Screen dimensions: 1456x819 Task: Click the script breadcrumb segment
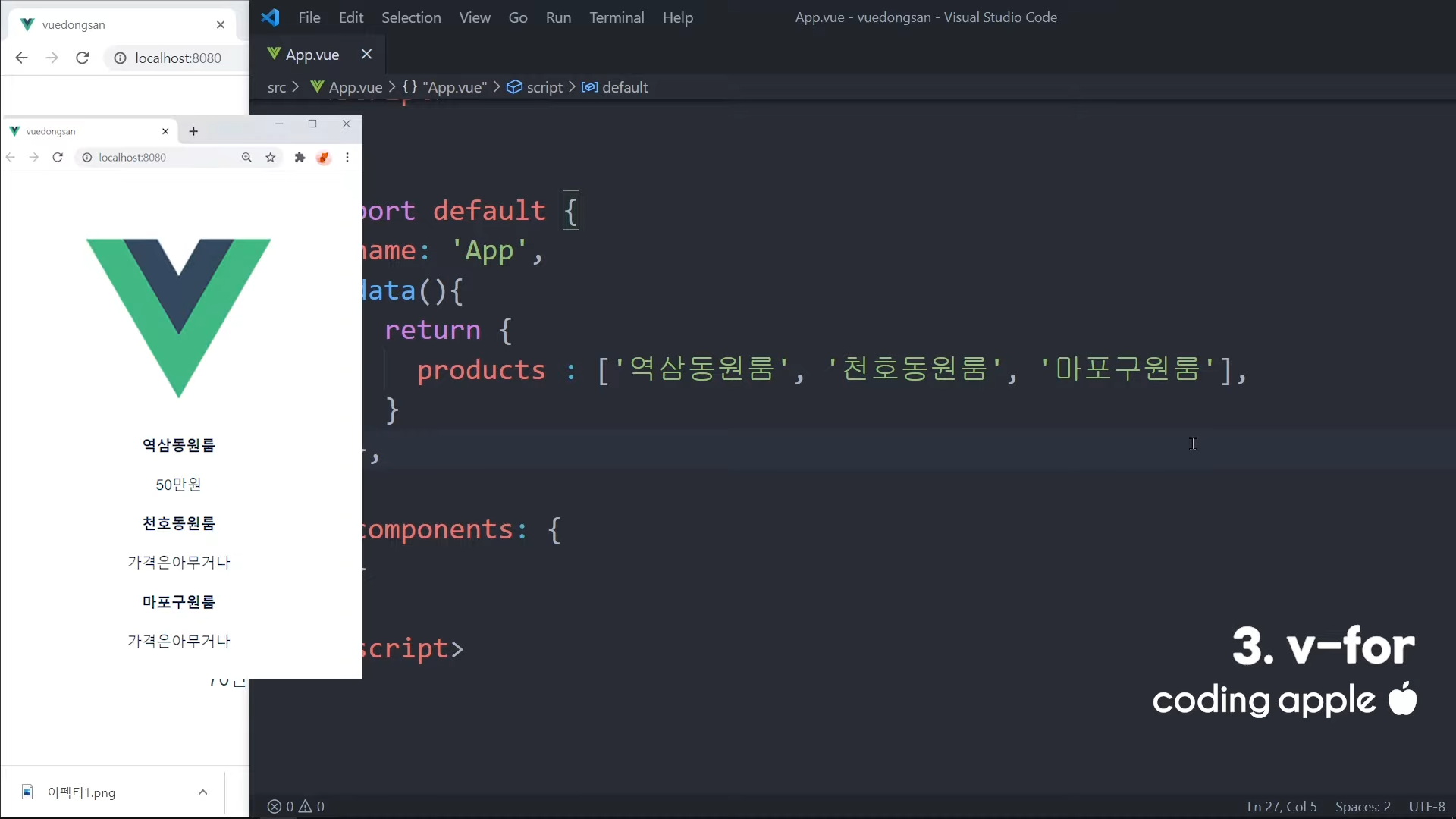[x=544, y=87]
